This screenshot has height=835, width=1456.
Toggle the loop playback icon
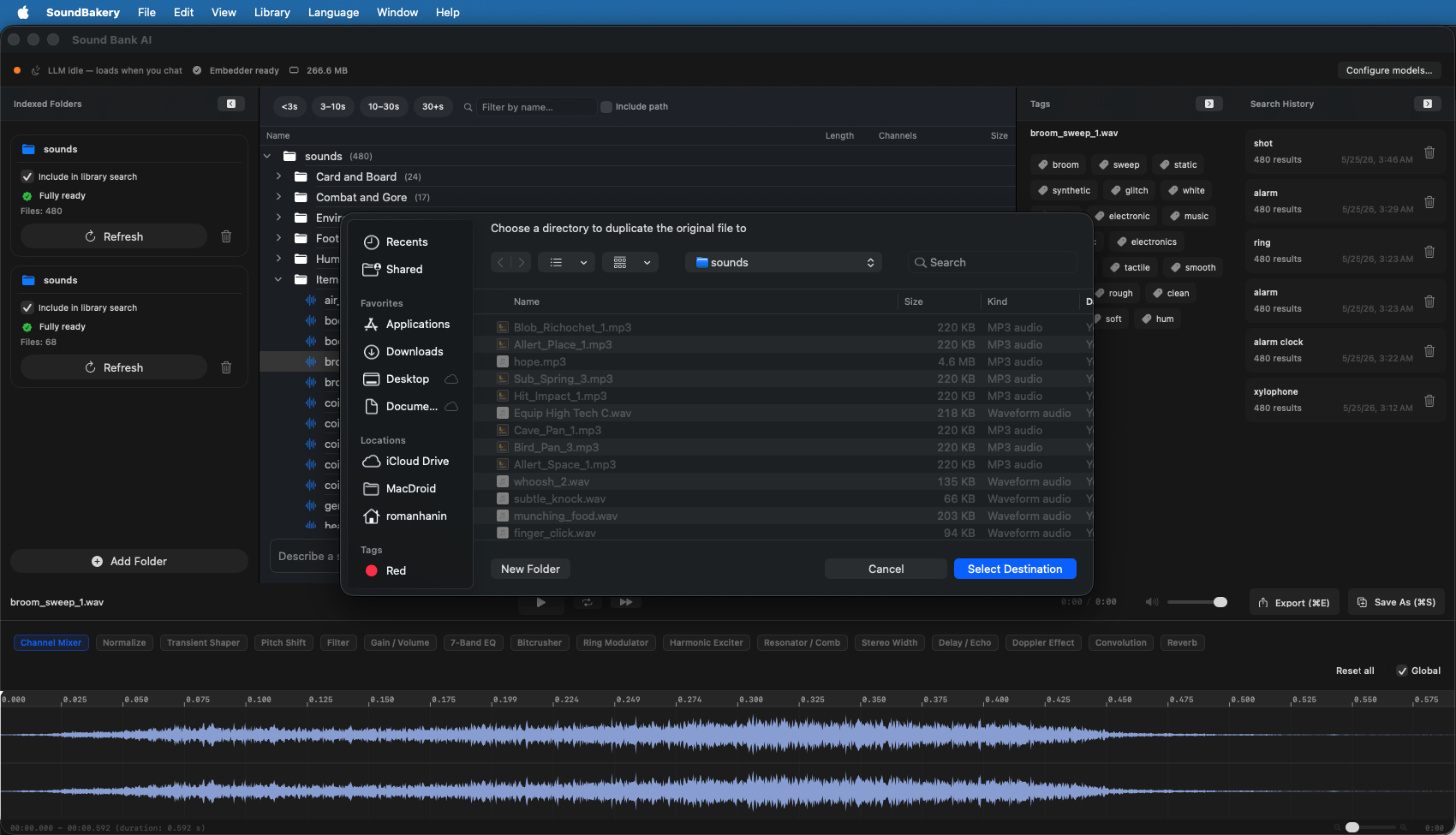point(588,602)
